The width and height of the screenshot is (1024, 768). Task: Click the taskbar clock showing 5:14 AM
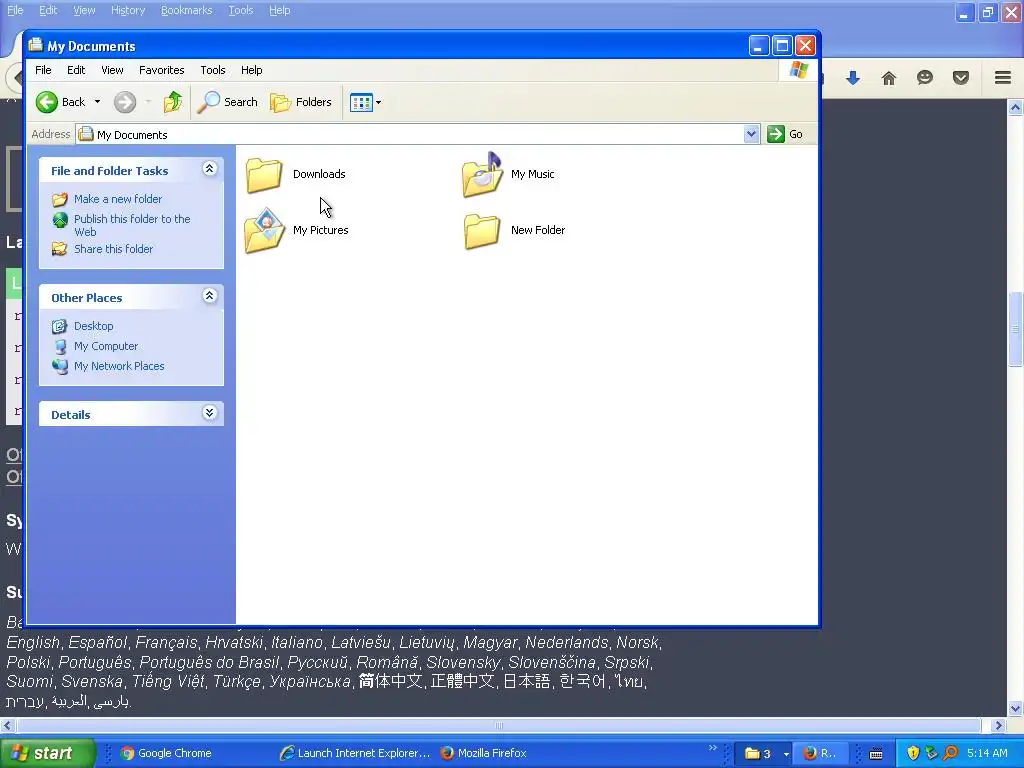click(x=987, y=753)
